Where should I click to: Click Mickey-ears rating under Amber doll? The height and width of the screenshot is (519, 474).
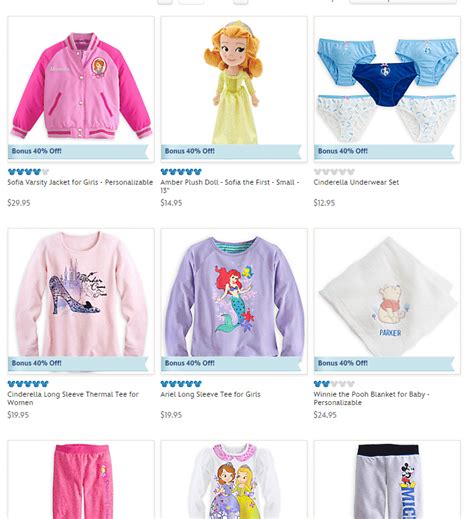pyautogui.click(x=181, y=172)
